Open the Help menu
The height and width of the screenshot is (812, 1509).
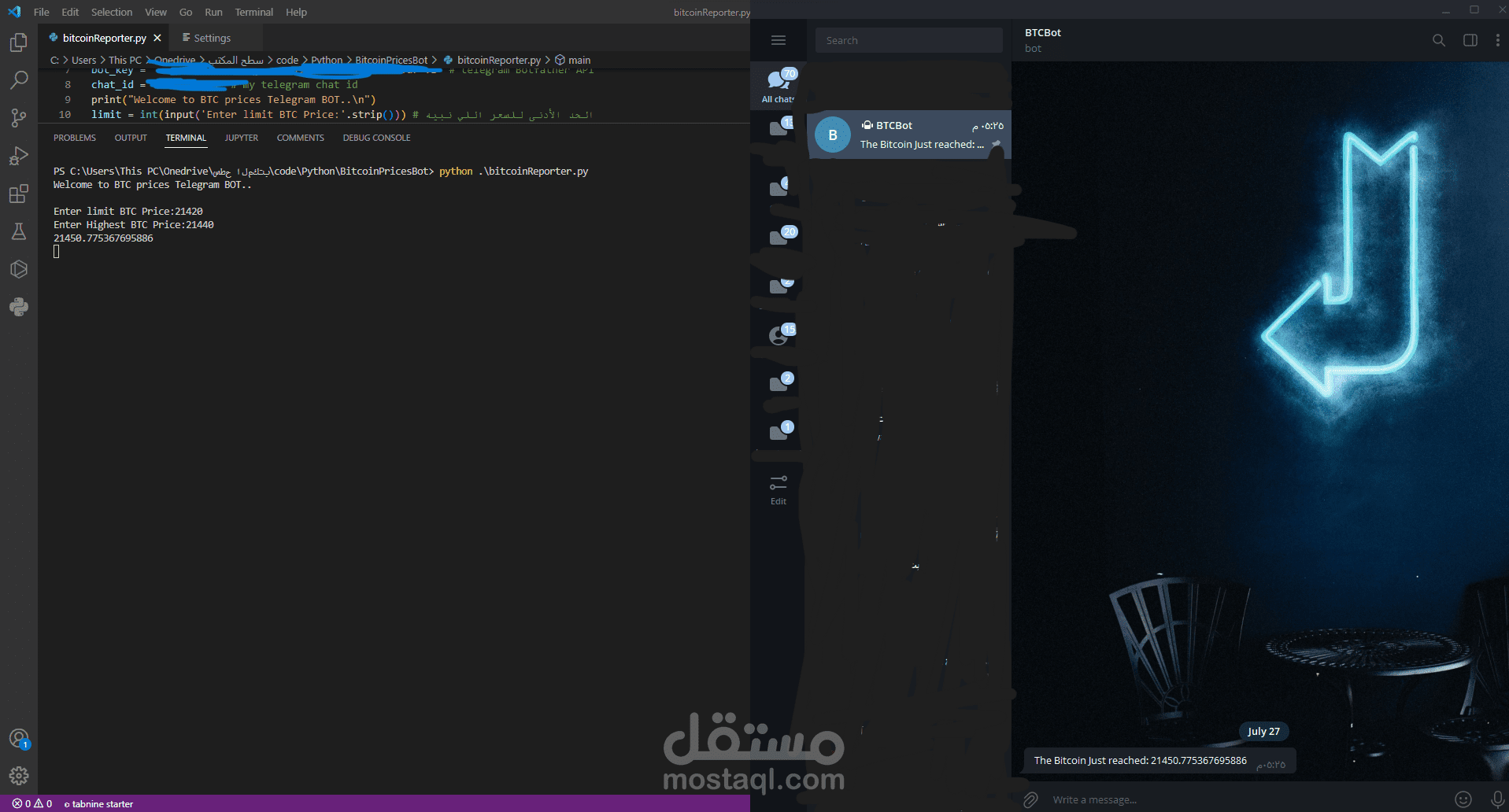pyautogui.click(x=297, y=12)
